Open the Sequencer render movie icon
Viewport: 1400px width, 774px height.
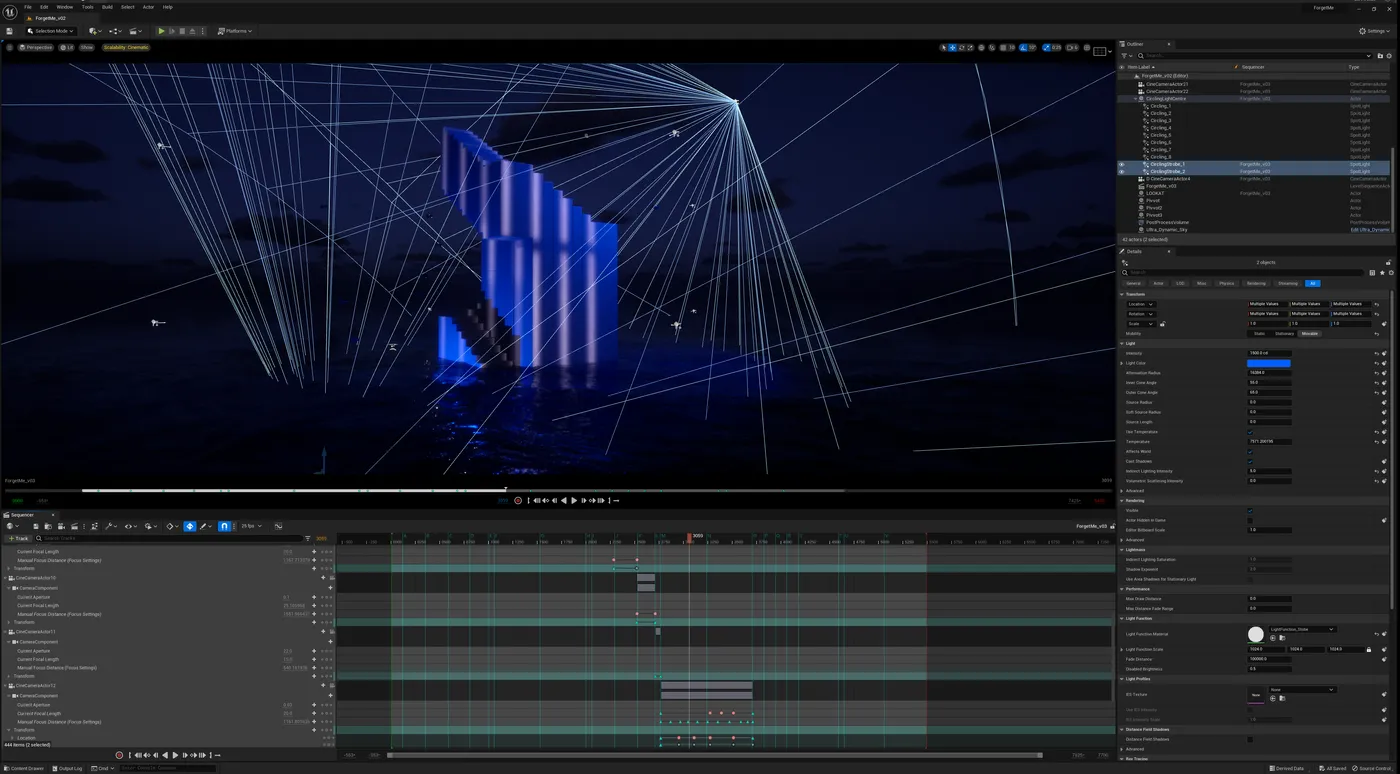(x=75, y=526)
